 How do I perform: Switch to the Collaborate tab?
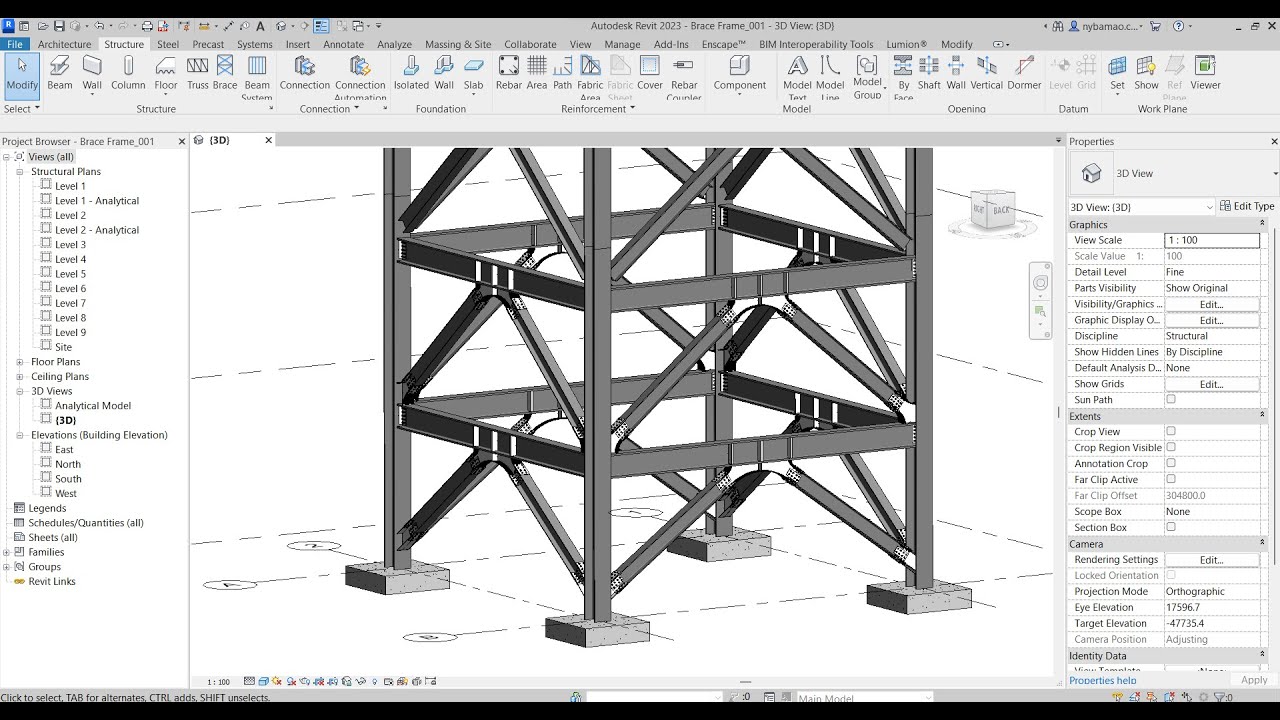coord(530,44)
